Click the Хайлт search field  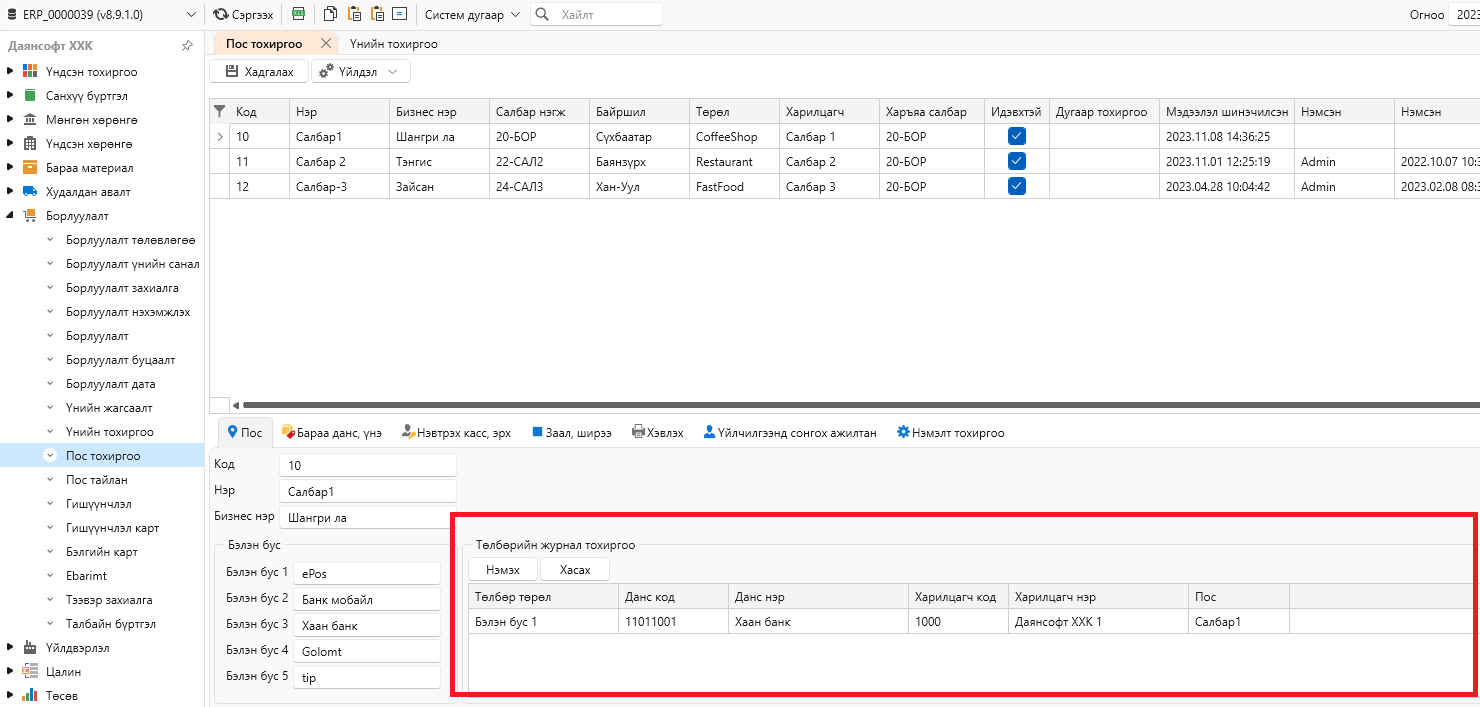(x=596, y=15)
